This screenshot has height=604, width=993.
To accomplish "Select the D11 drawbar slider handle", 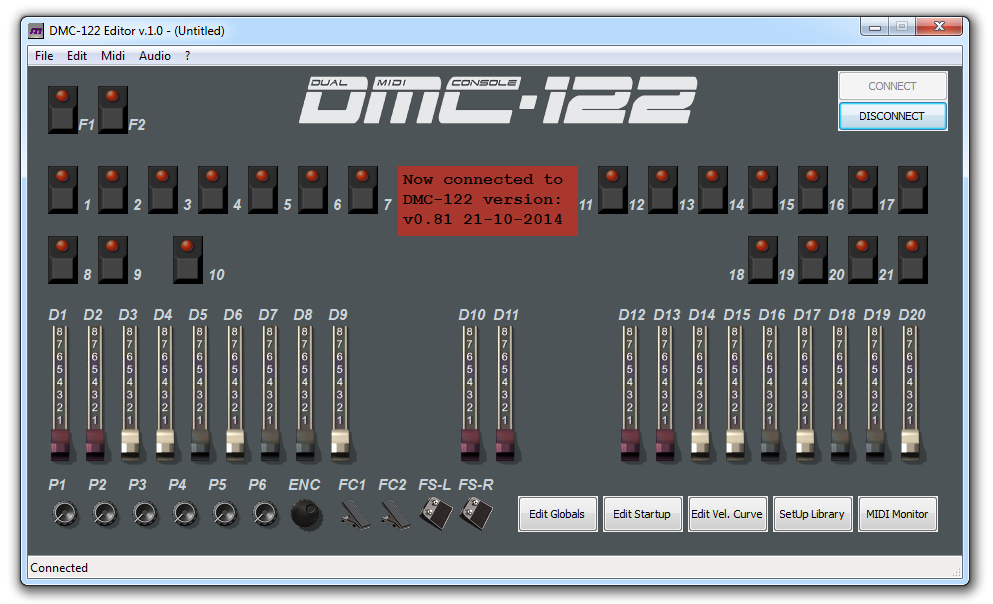I will 505,444.
